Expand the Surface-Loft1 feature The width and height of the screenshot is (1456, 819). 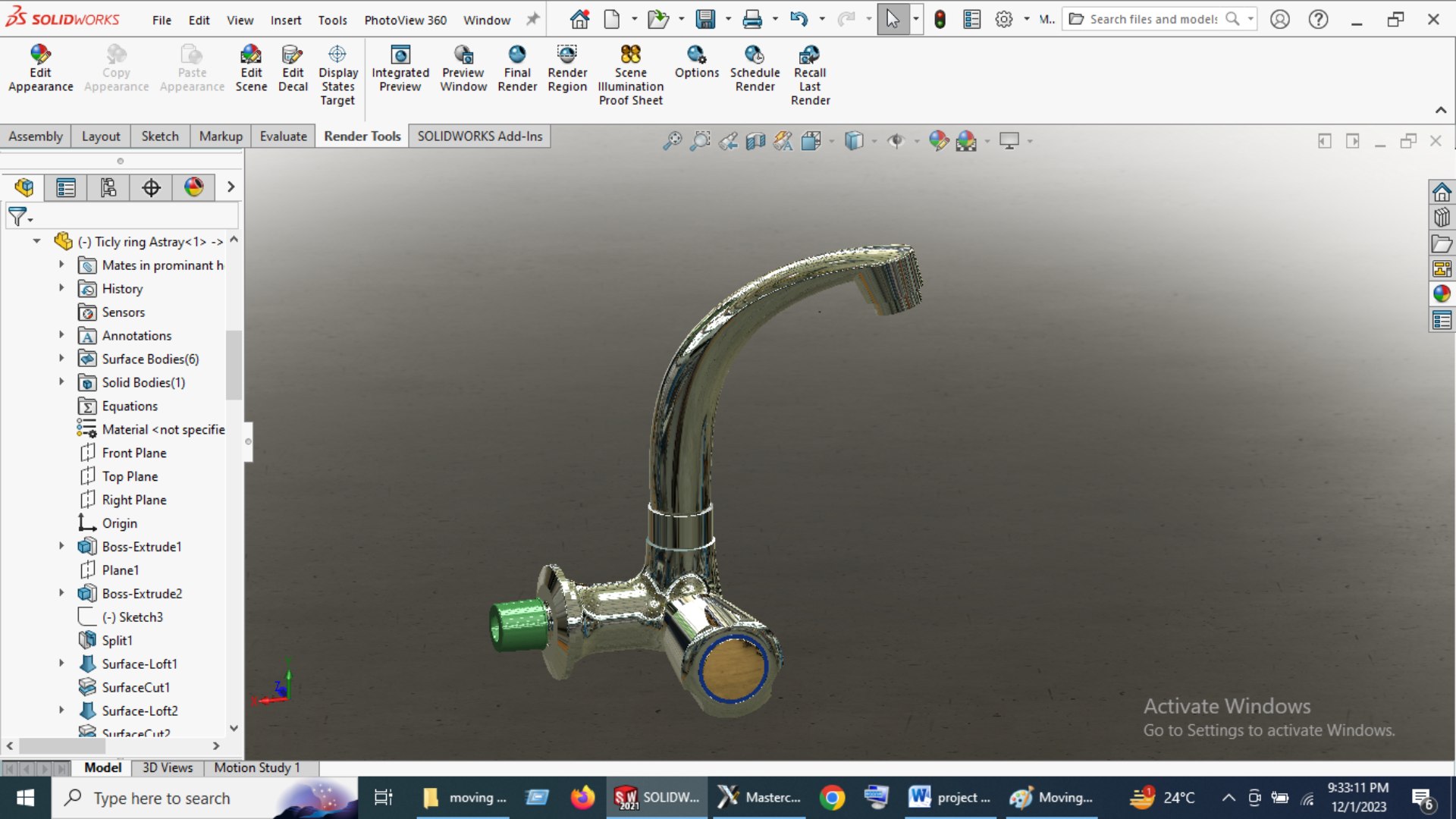(61, 663)
